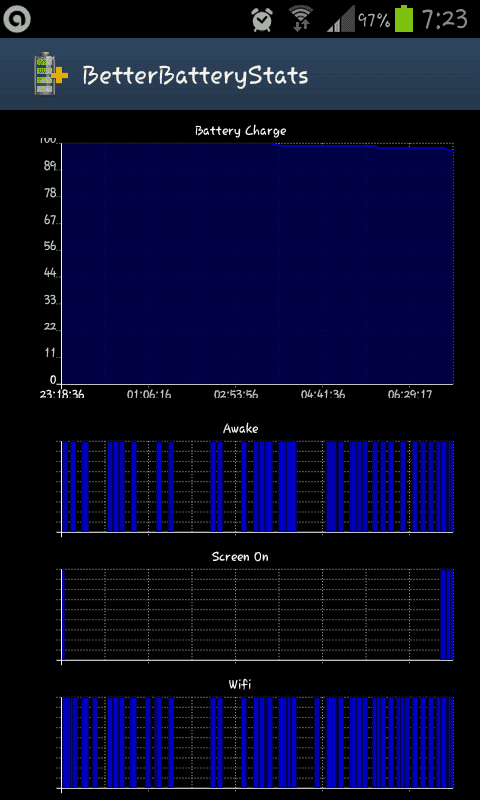Screen dimensions: 480x800
Task: Tap the 23:18:36 time axis label
Action: (x=62, y=395)
